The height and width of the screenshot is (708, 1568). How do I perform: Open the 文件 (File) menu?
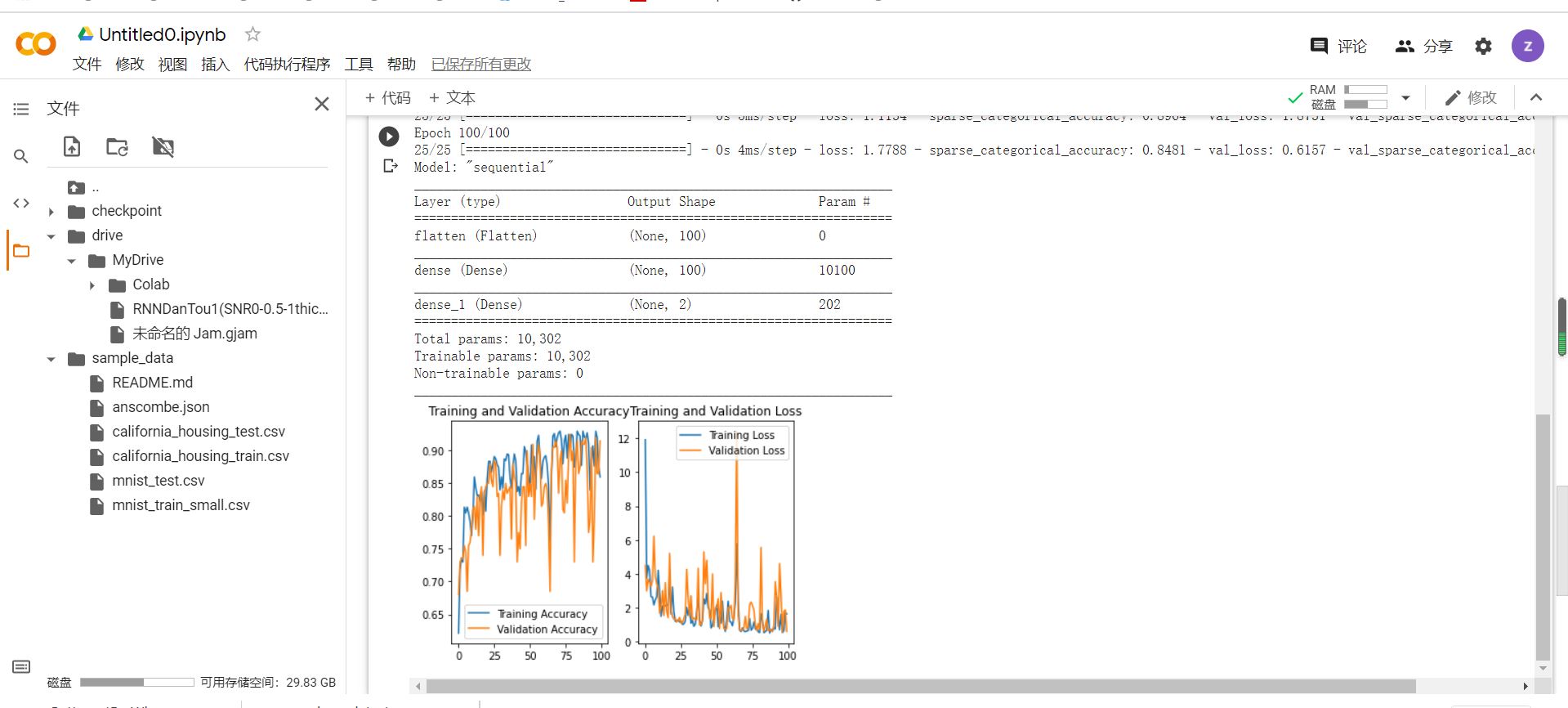87,65
